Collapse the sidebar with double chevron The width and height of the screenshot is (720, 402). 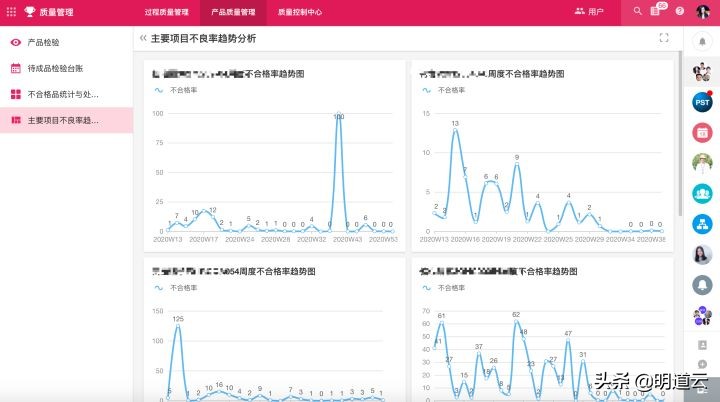[x=143, y=38]
